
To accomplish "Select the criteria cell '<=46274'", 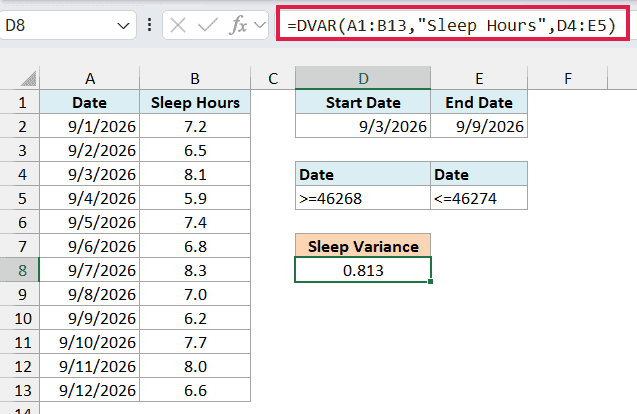I will click(x=479, y=198).
